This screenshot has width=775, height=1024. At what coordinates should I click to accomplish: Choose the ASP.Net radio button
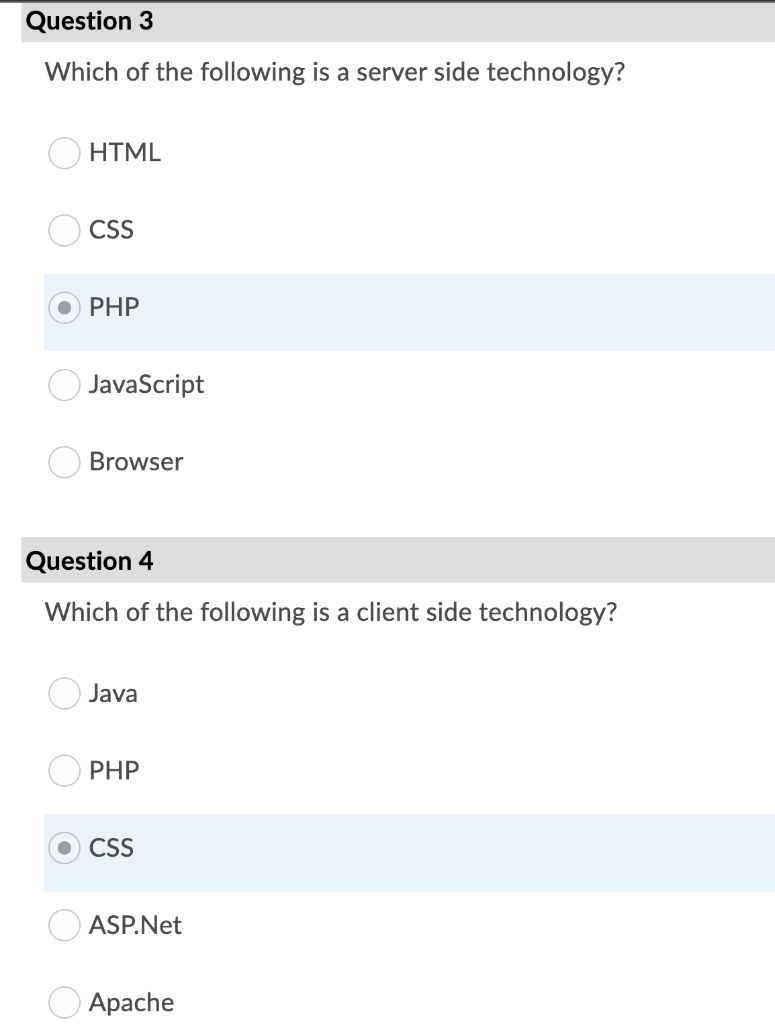(x=64, y=925)
